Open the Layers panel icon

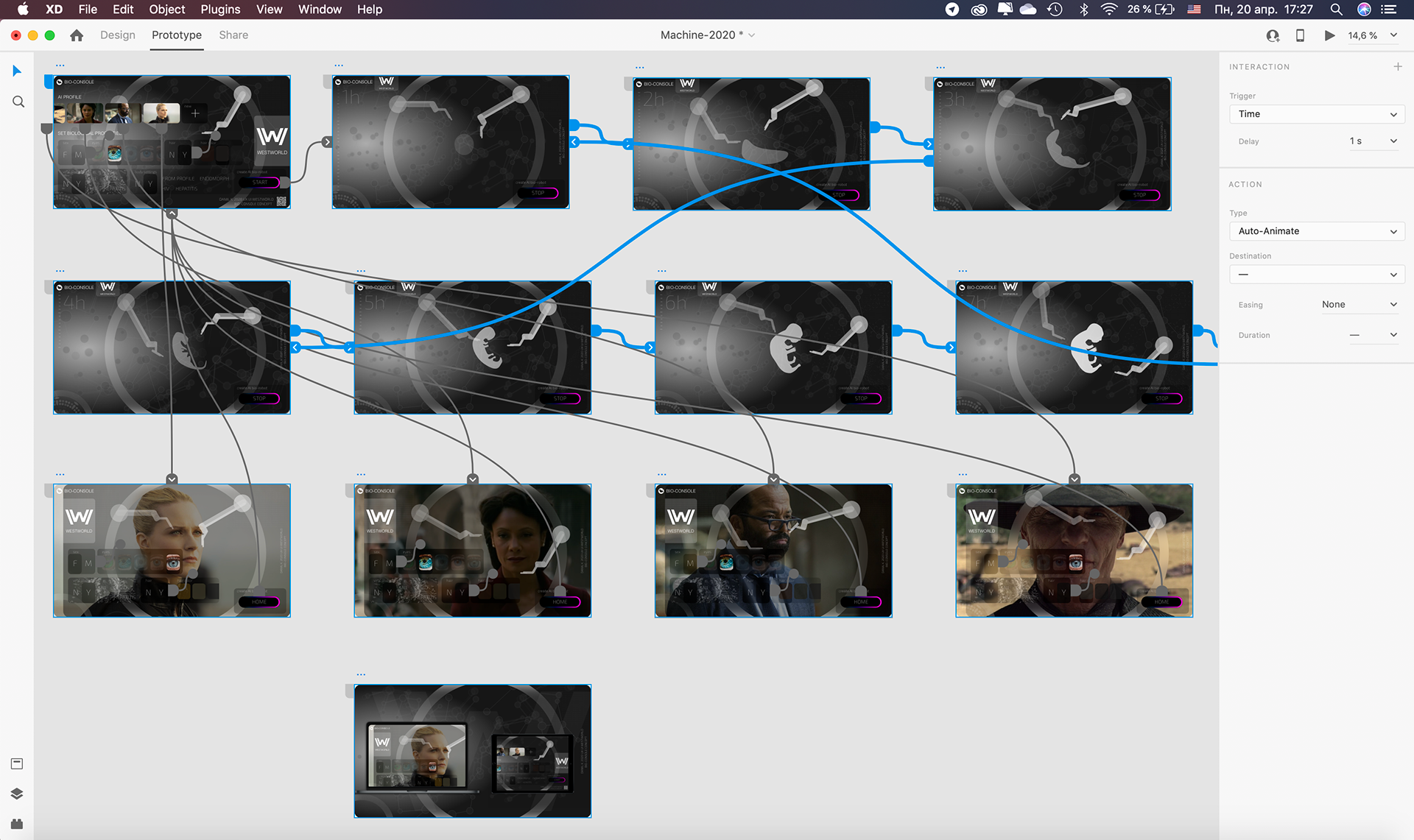(x=17, y=794)
